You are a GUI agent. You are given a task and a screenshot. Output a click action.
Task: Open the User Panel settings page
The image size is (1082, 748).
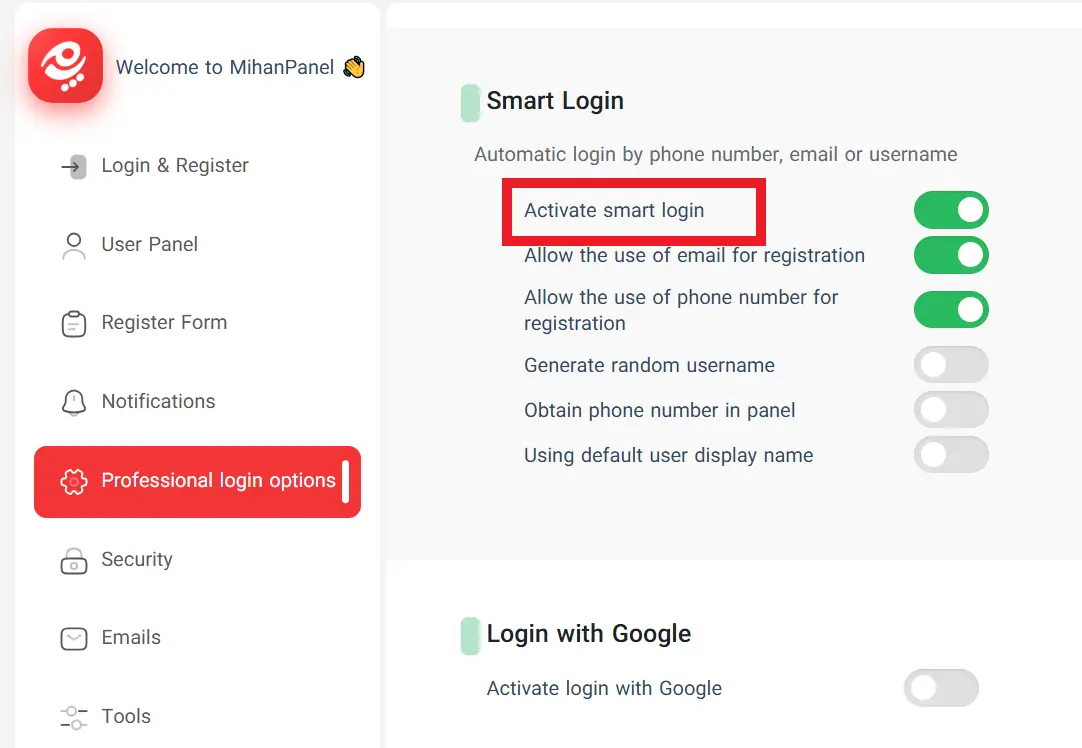click(148, 244)
